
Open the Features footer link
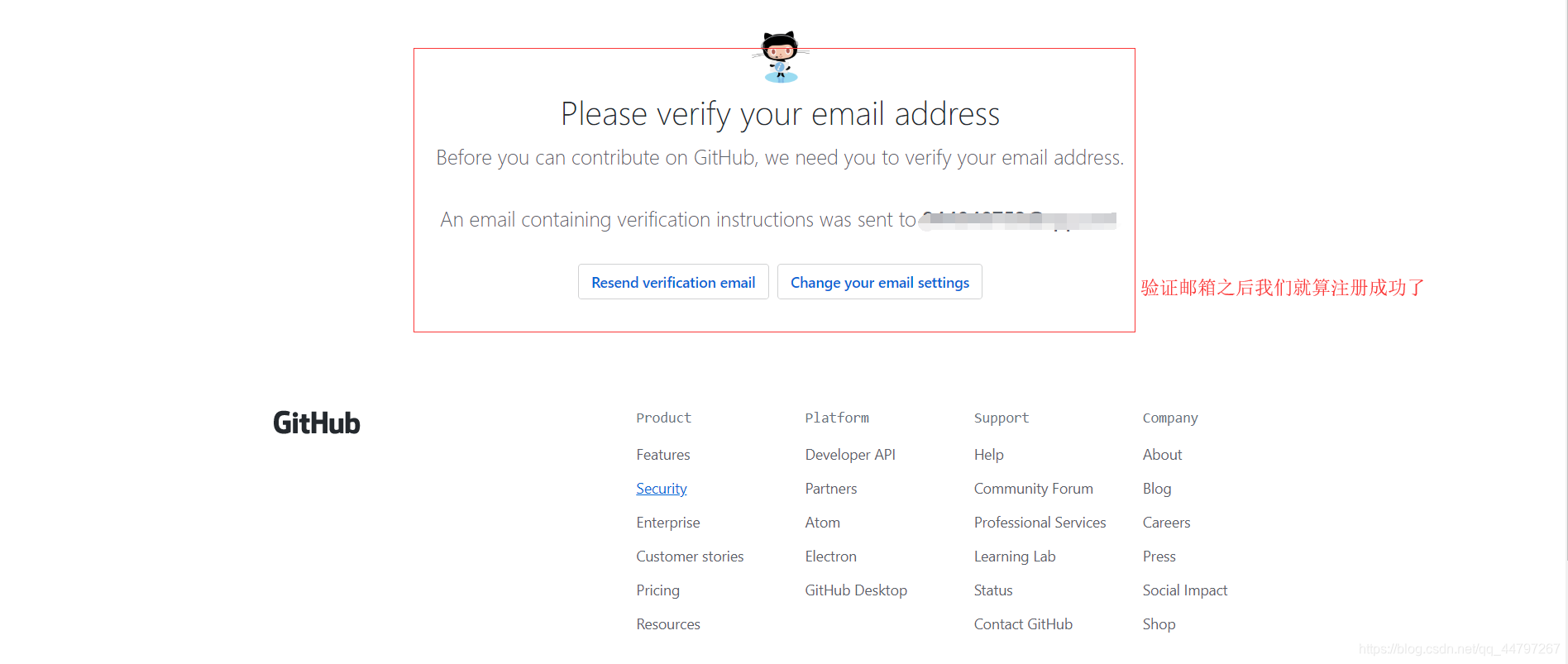[663, 455]
